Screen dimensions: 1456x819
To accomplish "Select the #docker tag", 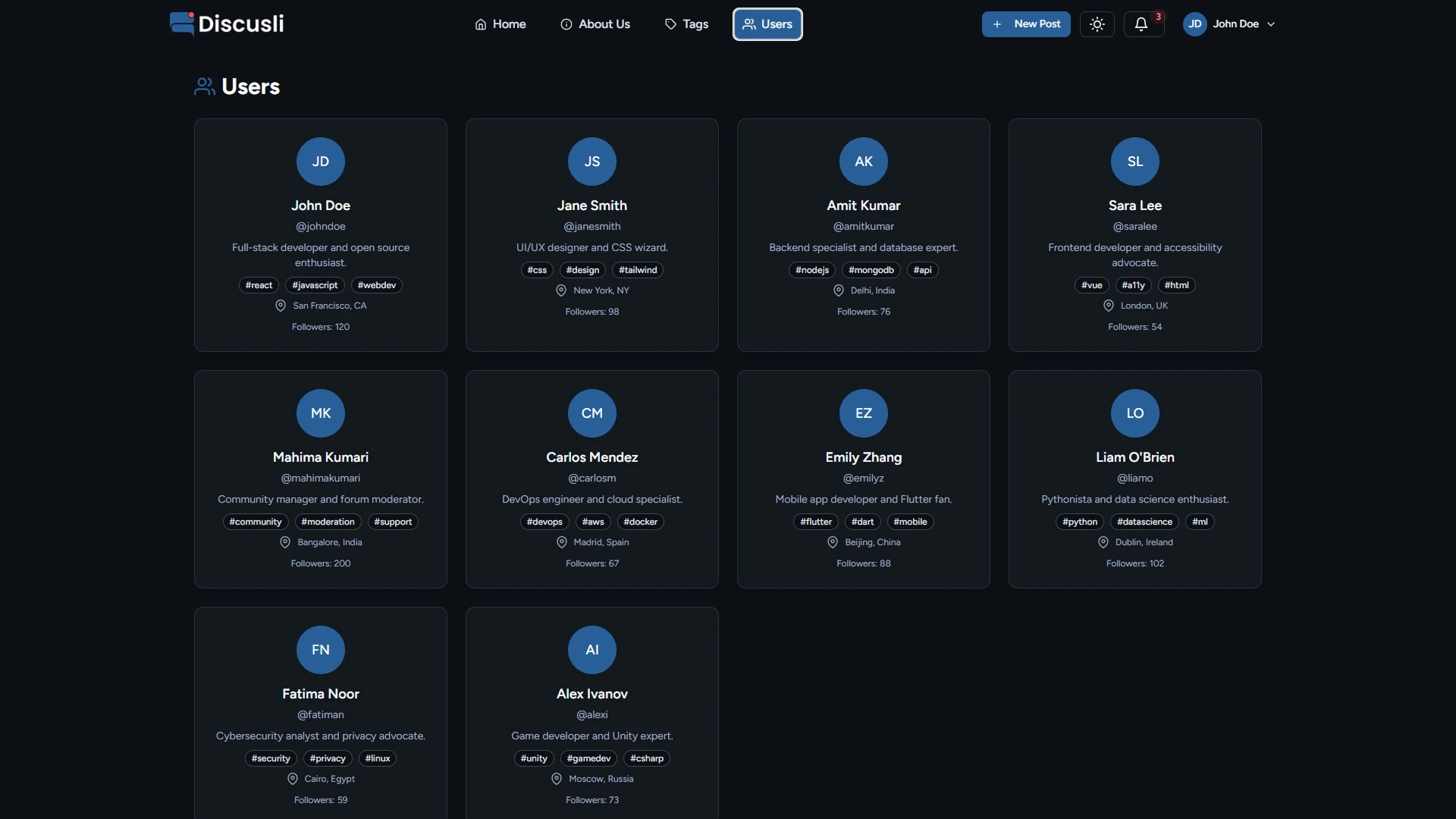I will (641, 522).
